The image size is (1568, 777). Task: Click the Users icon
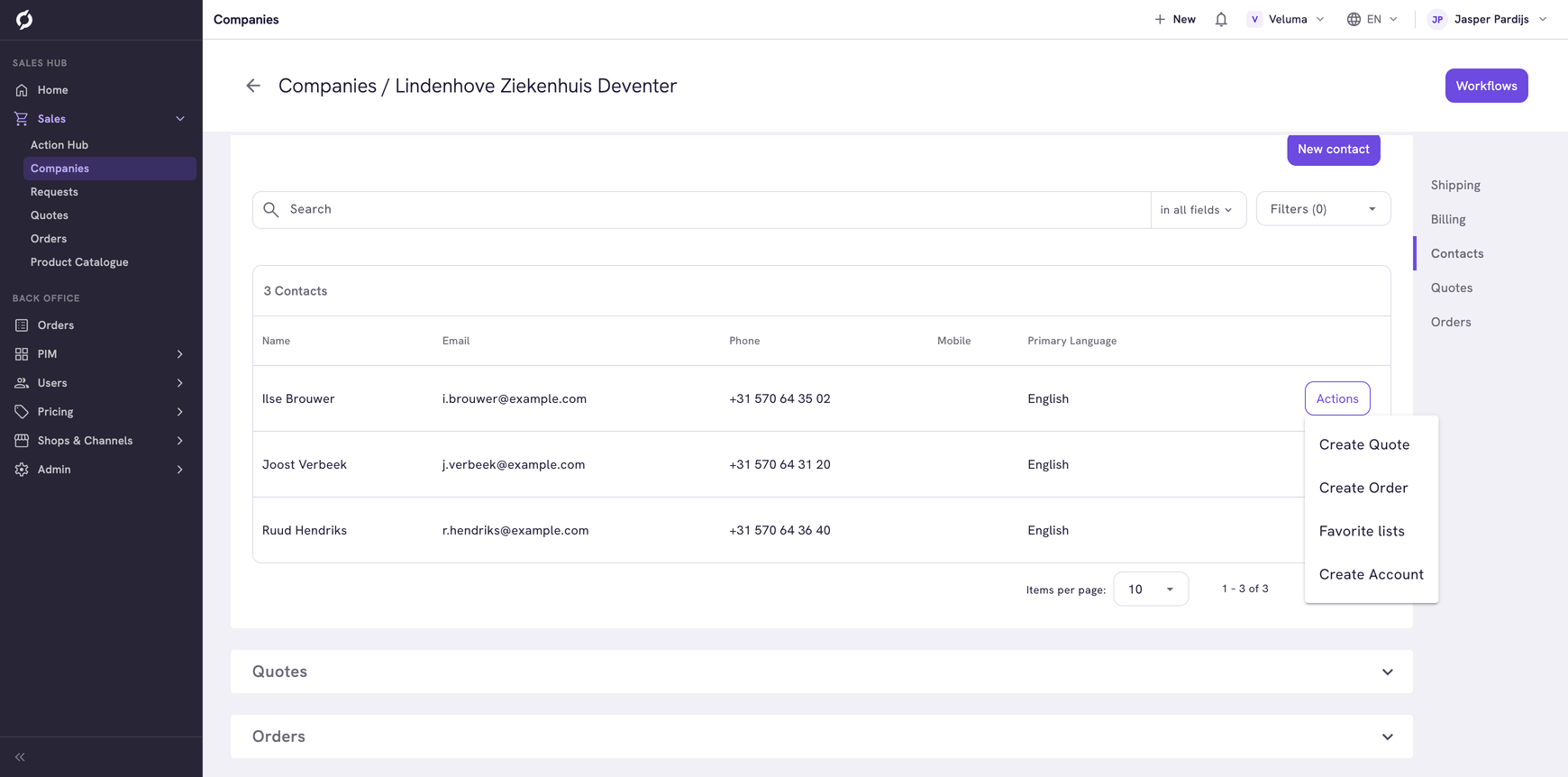22,383
